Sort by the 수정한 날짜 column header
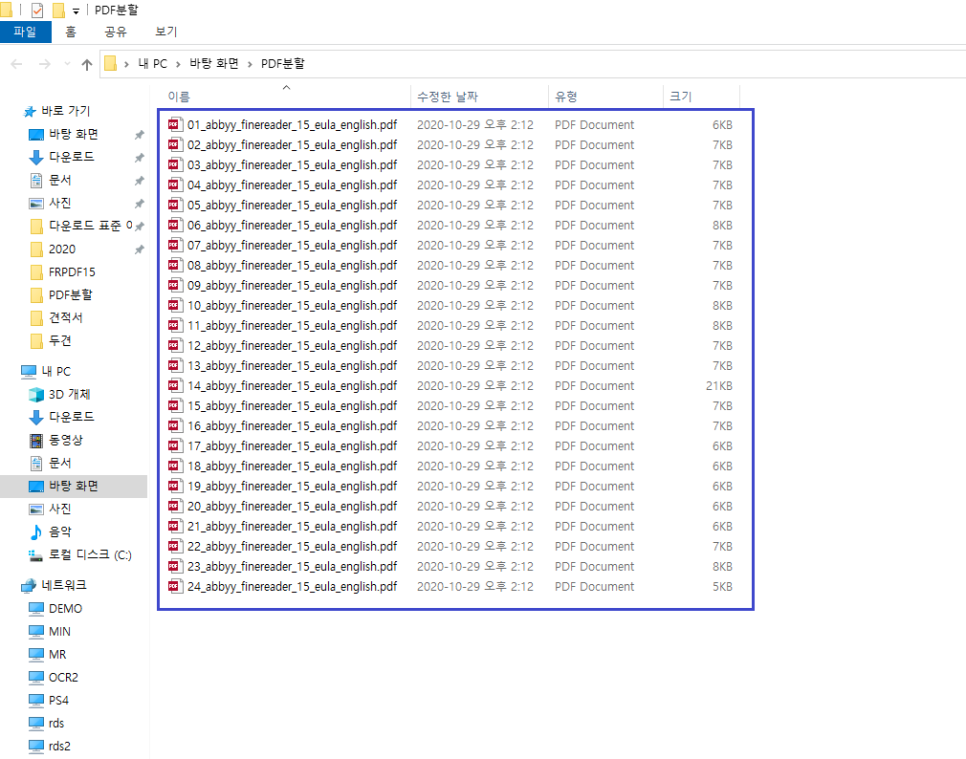This screenshot has width=966, height=759. point(447,97)
